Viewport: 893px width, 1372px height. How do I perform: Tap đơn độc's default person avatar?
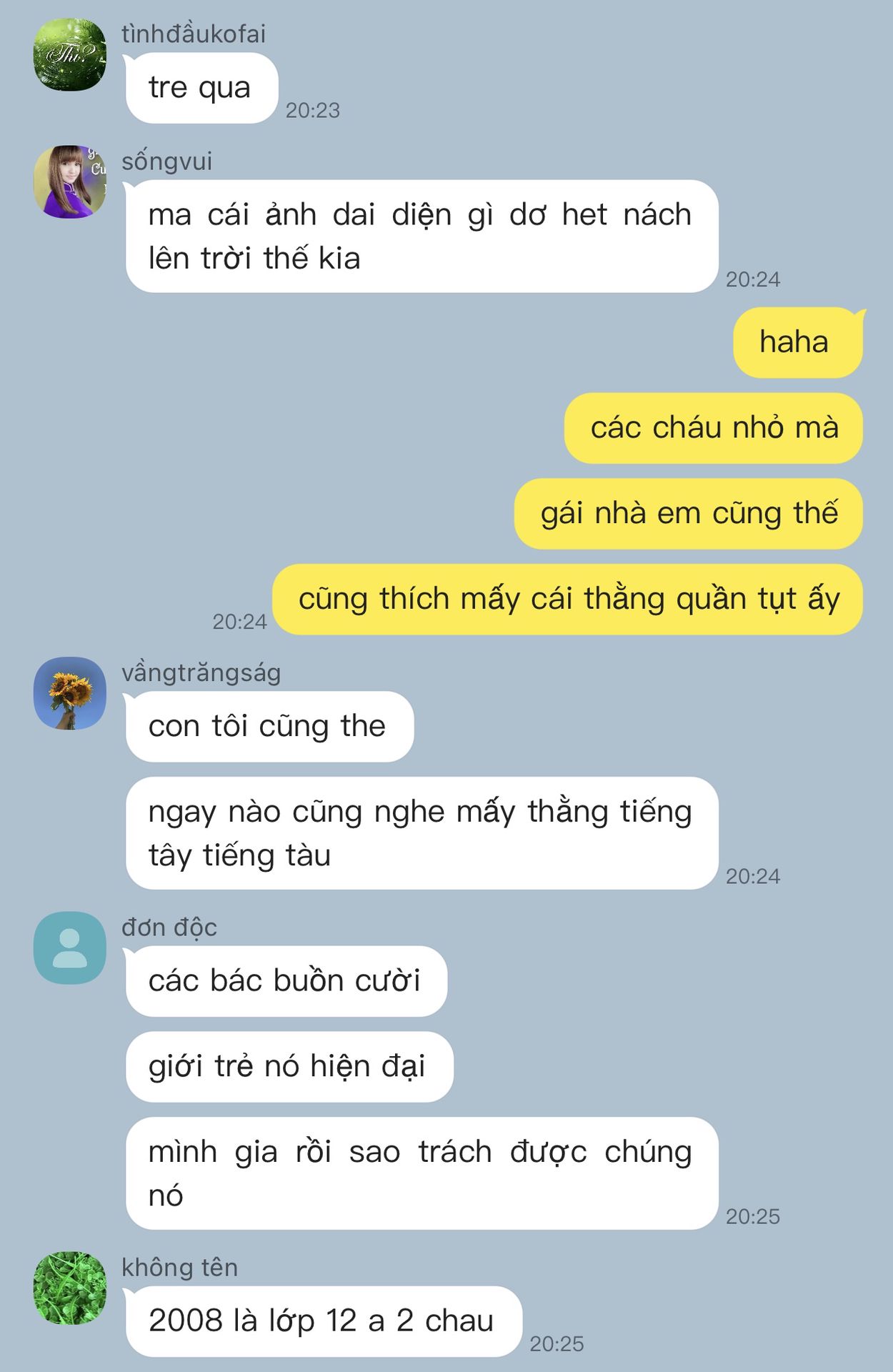click(70, 948)
